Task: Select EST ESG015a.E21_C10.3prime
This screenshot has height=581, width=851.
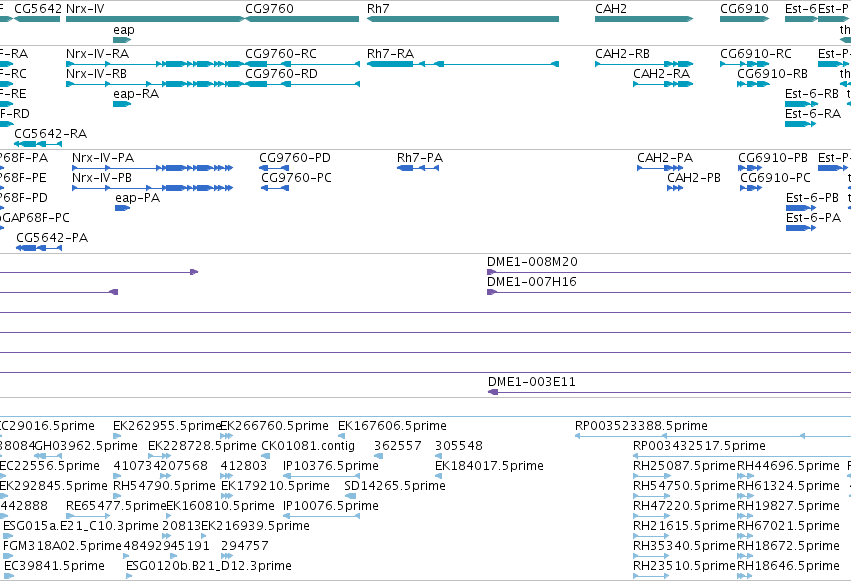Action: pyautogui.click(x=8, y=536)
